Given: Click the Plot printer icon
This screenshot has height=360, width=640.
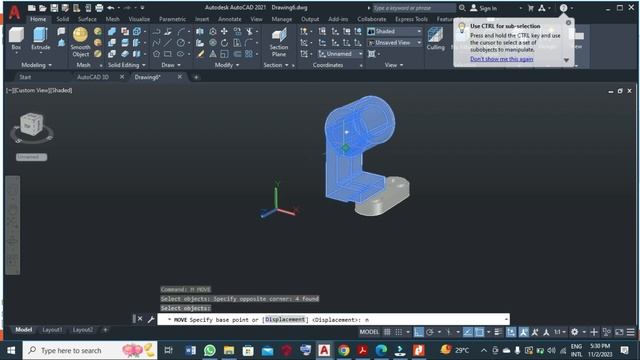Looking at the screenshot, I should [99, 8].
